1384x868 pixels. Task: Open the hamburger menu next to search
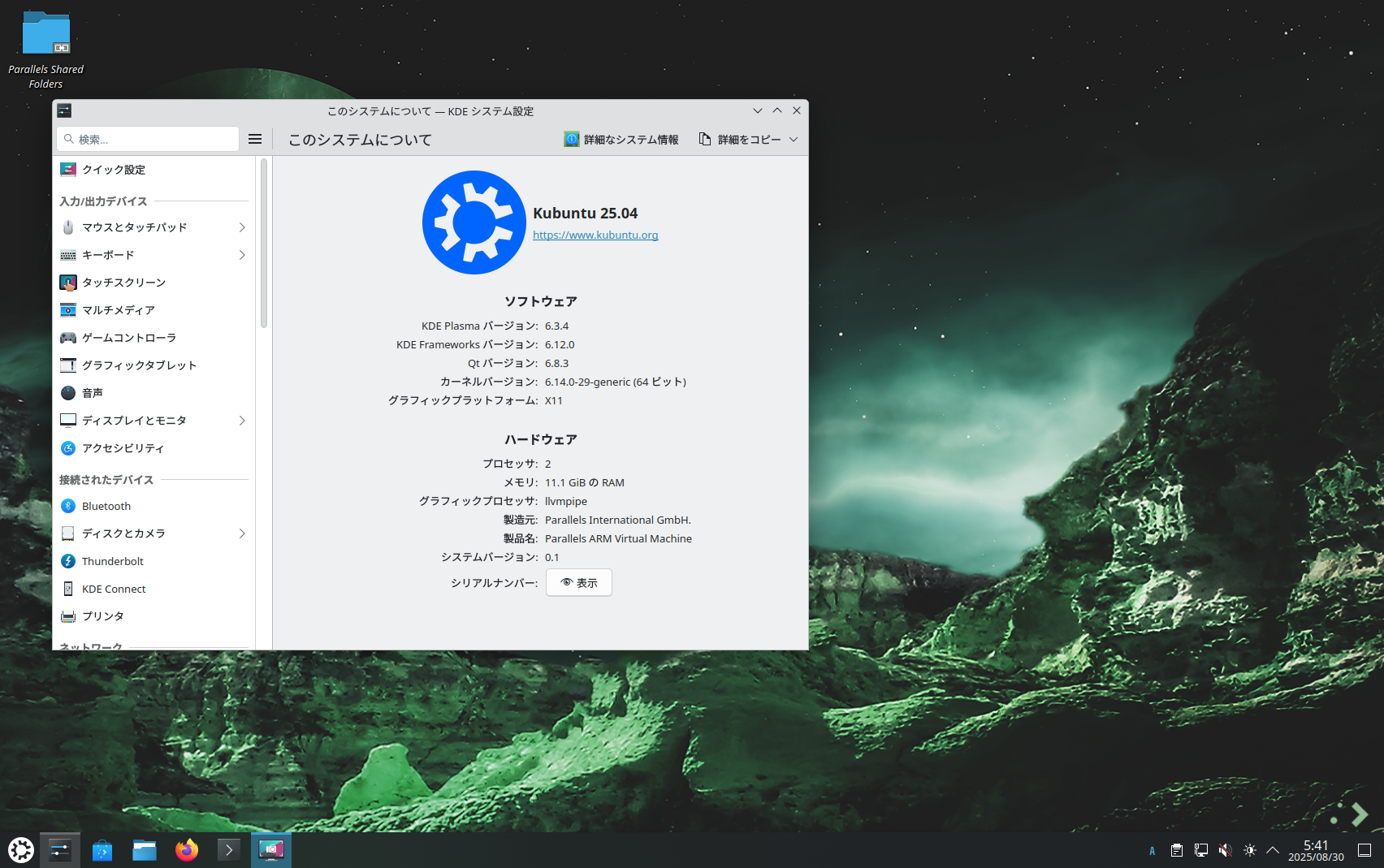point(255,139)
